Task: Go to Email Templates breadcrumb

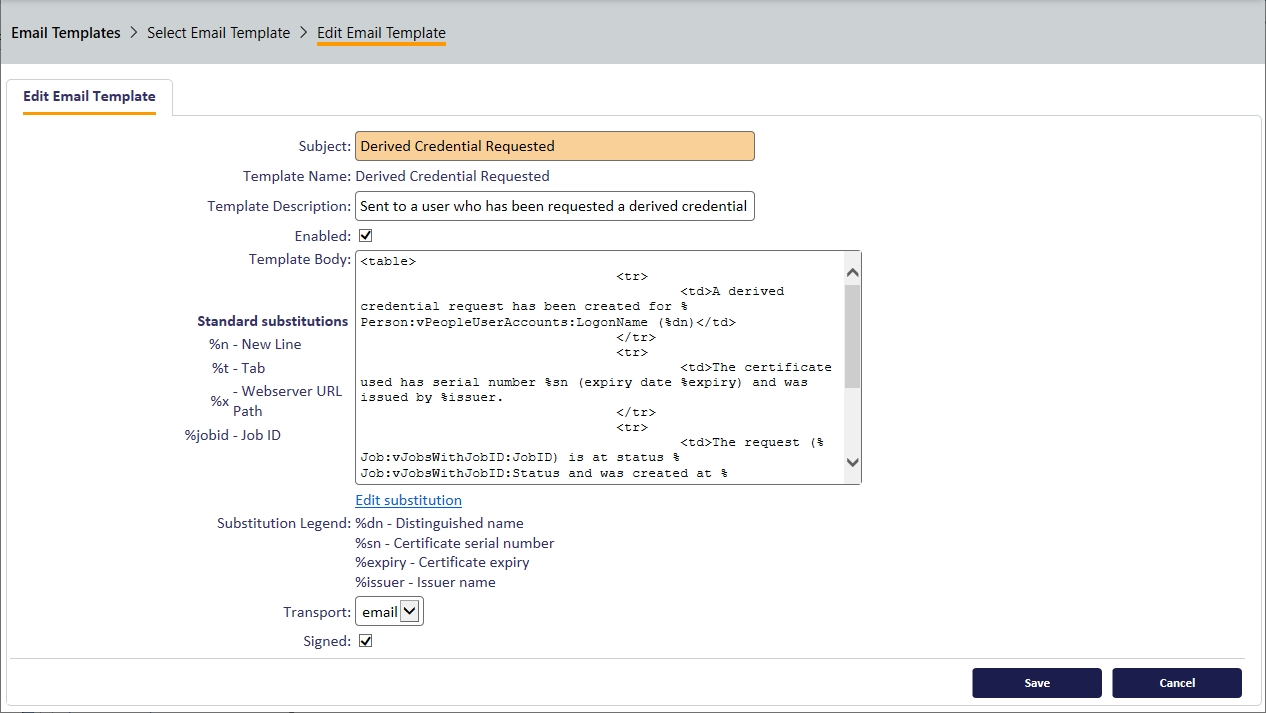Action: pos(66,33)
